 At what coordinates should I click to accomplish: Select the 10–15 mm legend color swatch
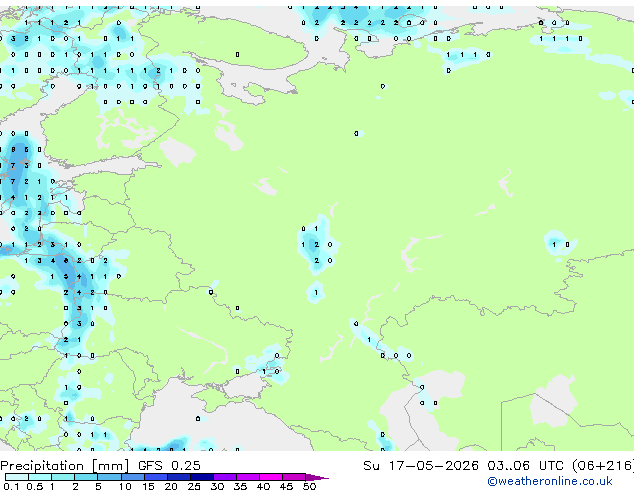(132, 477)
